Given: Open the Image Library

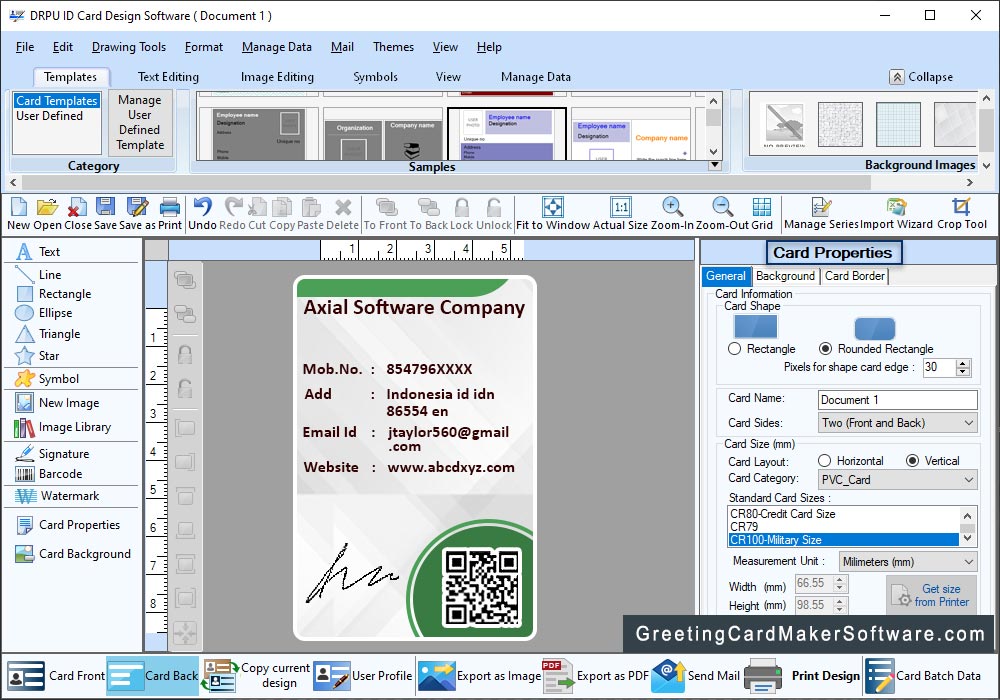Looking at the screenshot, I should 62,427.
